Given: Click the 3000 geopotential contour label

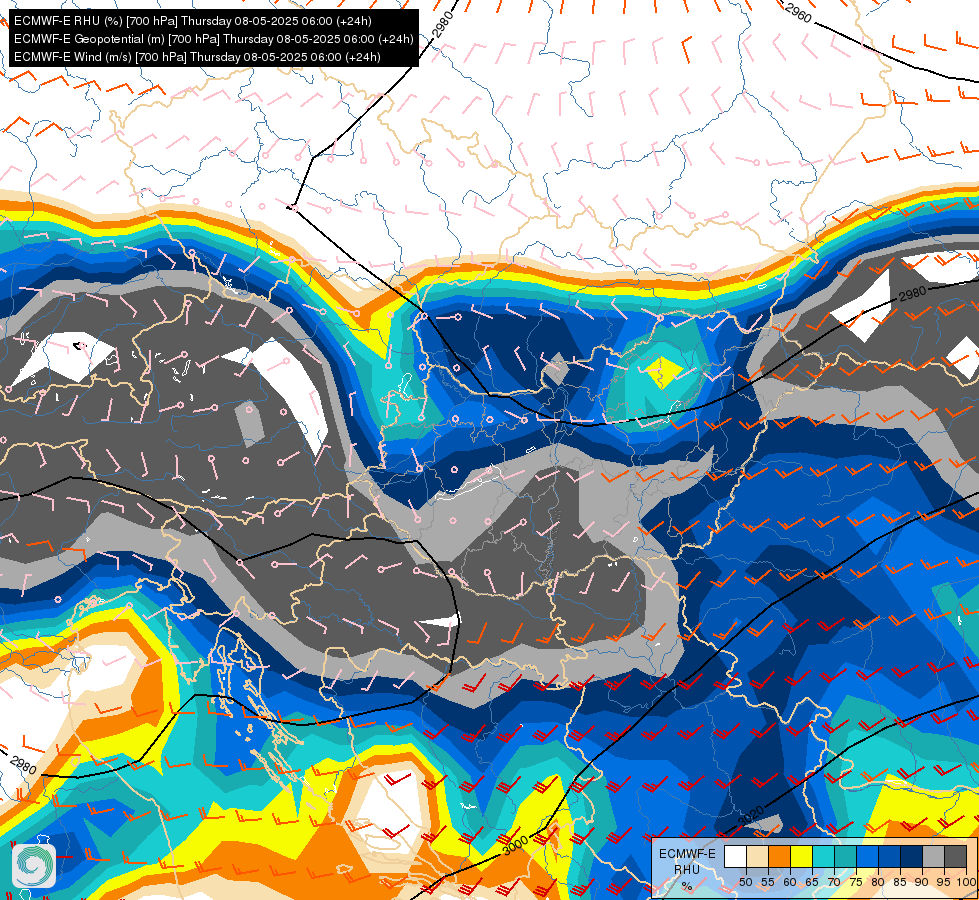Looking at the screenshot, I should pyautogui.click(x=516, y=845).
